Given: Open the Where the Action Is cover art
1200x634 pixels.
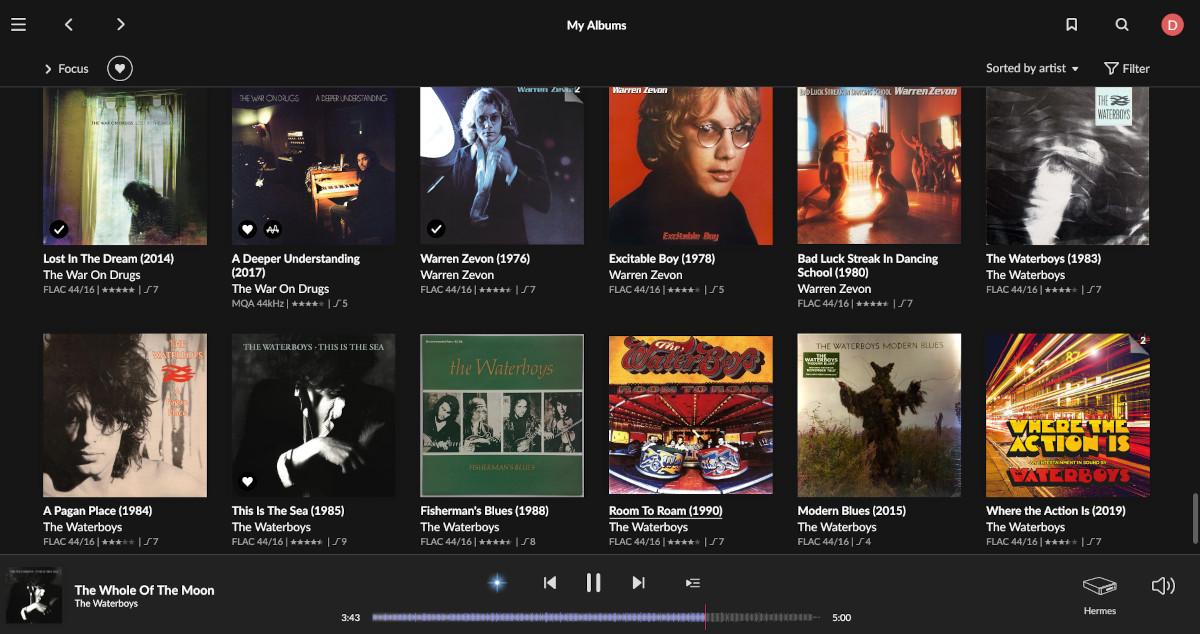Looking at the screenshot, I should point(1068,415).
